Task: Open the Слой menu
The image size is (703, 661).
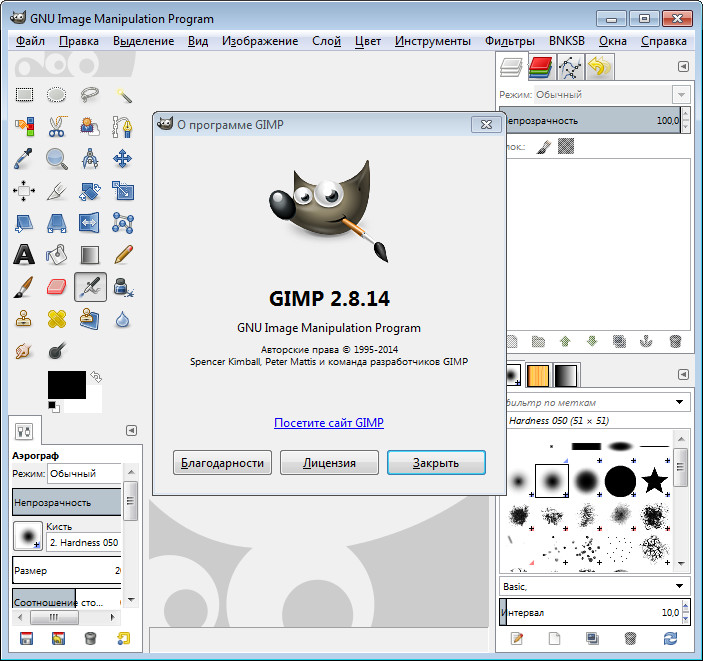Action: [326, 41]
